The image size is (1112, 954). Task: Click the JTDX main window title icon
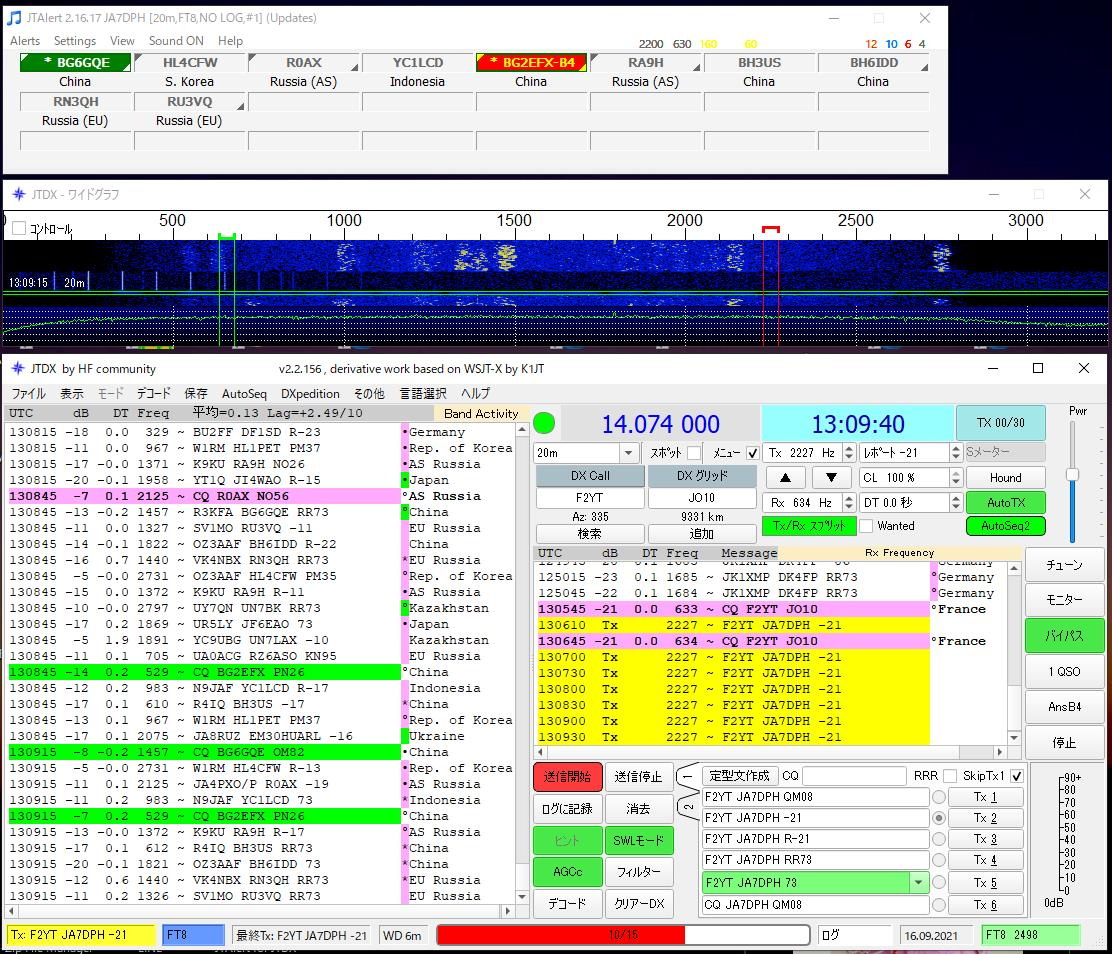coord(17,369)
